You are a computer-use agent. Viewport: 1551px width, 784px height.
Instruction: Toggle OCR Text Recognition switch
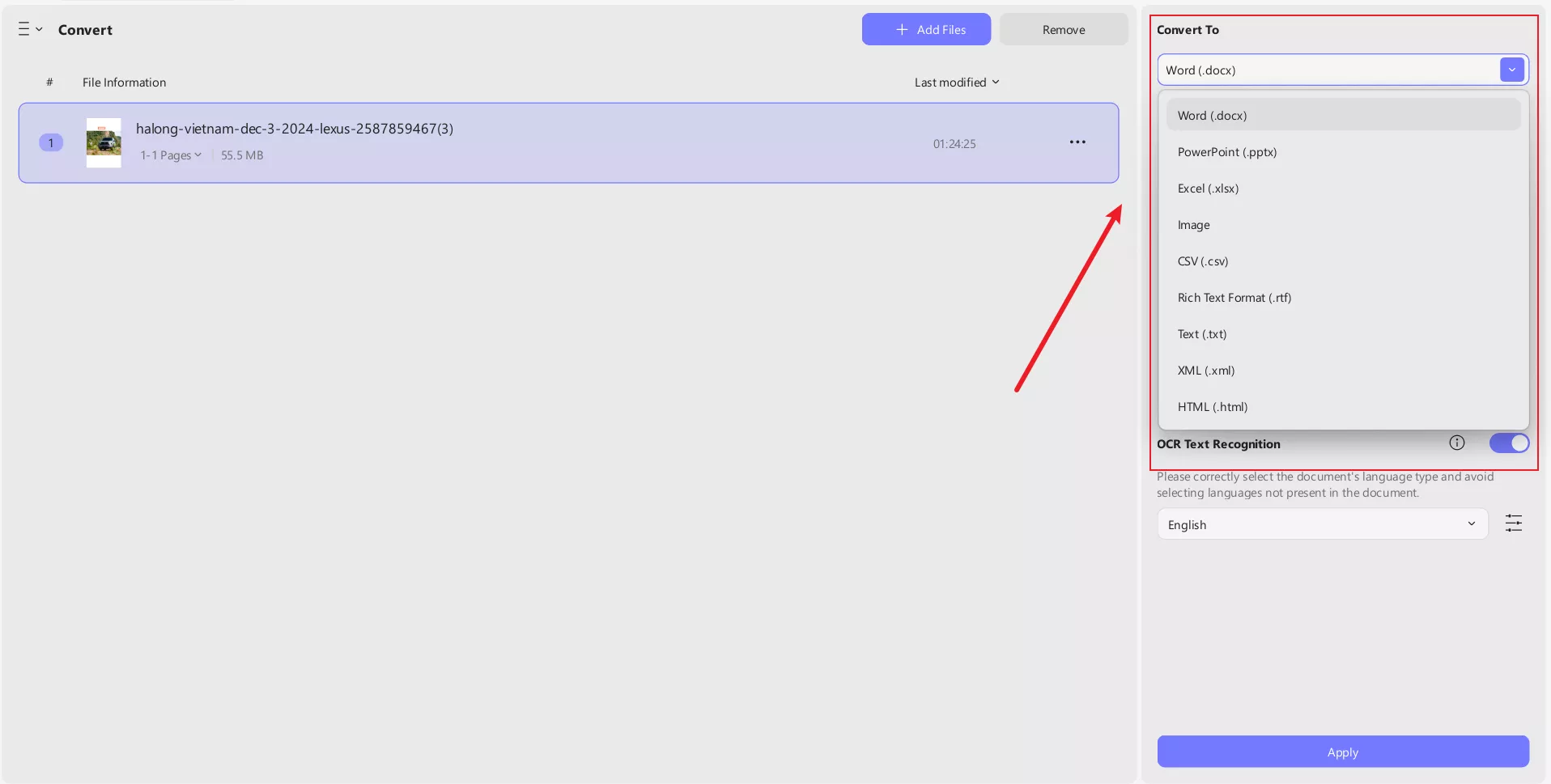coord(1508,443)
